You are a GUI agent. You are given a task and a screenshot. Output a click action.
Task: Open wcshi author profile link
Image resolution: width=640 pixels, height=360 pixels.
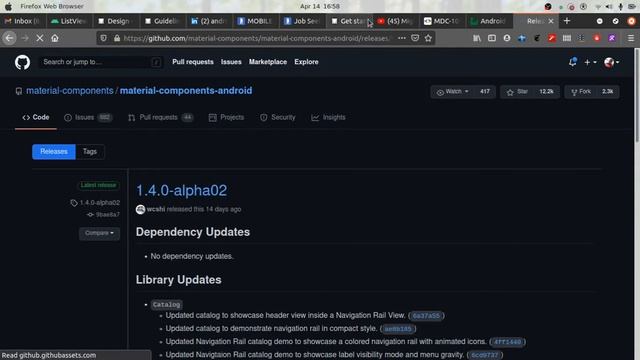[156, 209]
